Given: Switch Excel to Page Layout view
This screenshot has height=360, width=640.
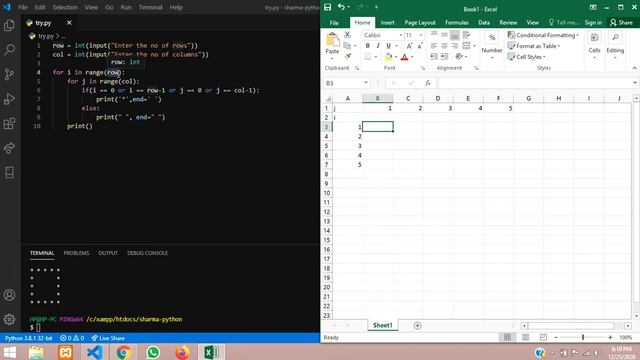Looking at the screenshot, I should coord(525,337).
